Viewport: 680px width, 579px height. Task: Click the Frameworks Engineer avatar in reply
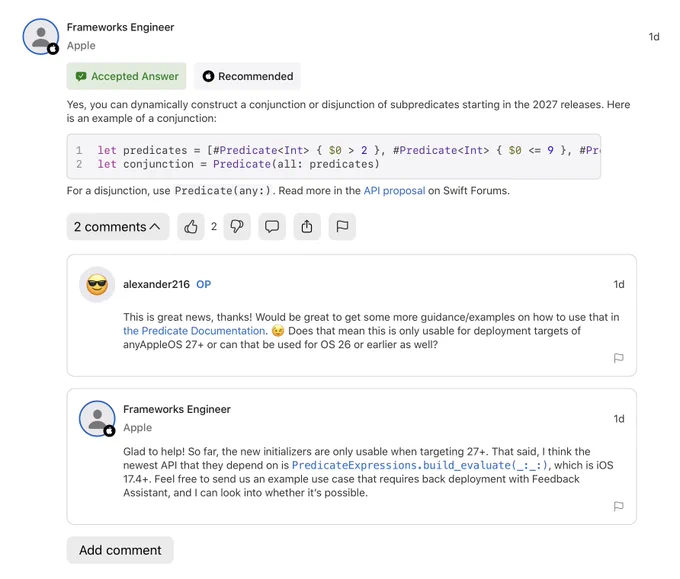(x=97, y=419)
